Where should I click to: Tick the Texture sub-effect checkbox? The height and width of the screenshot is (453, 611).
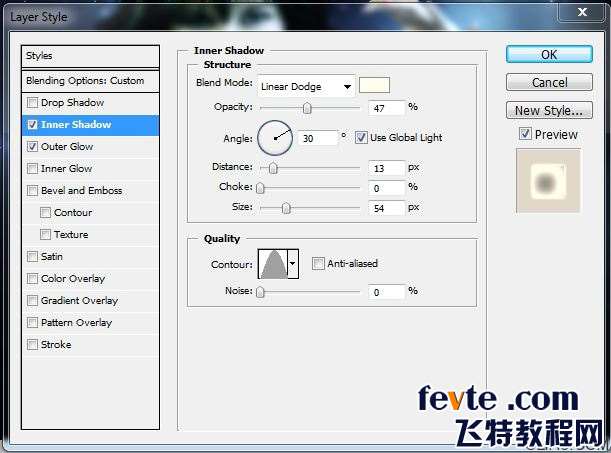tap(45, 234)
